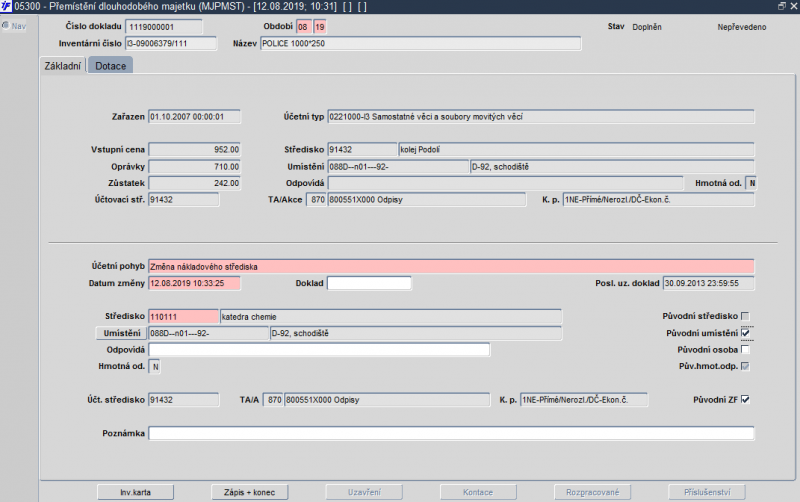Click the Období year field 19
Image resolution: width=800 pixels, height=502 pixels.
319,27
